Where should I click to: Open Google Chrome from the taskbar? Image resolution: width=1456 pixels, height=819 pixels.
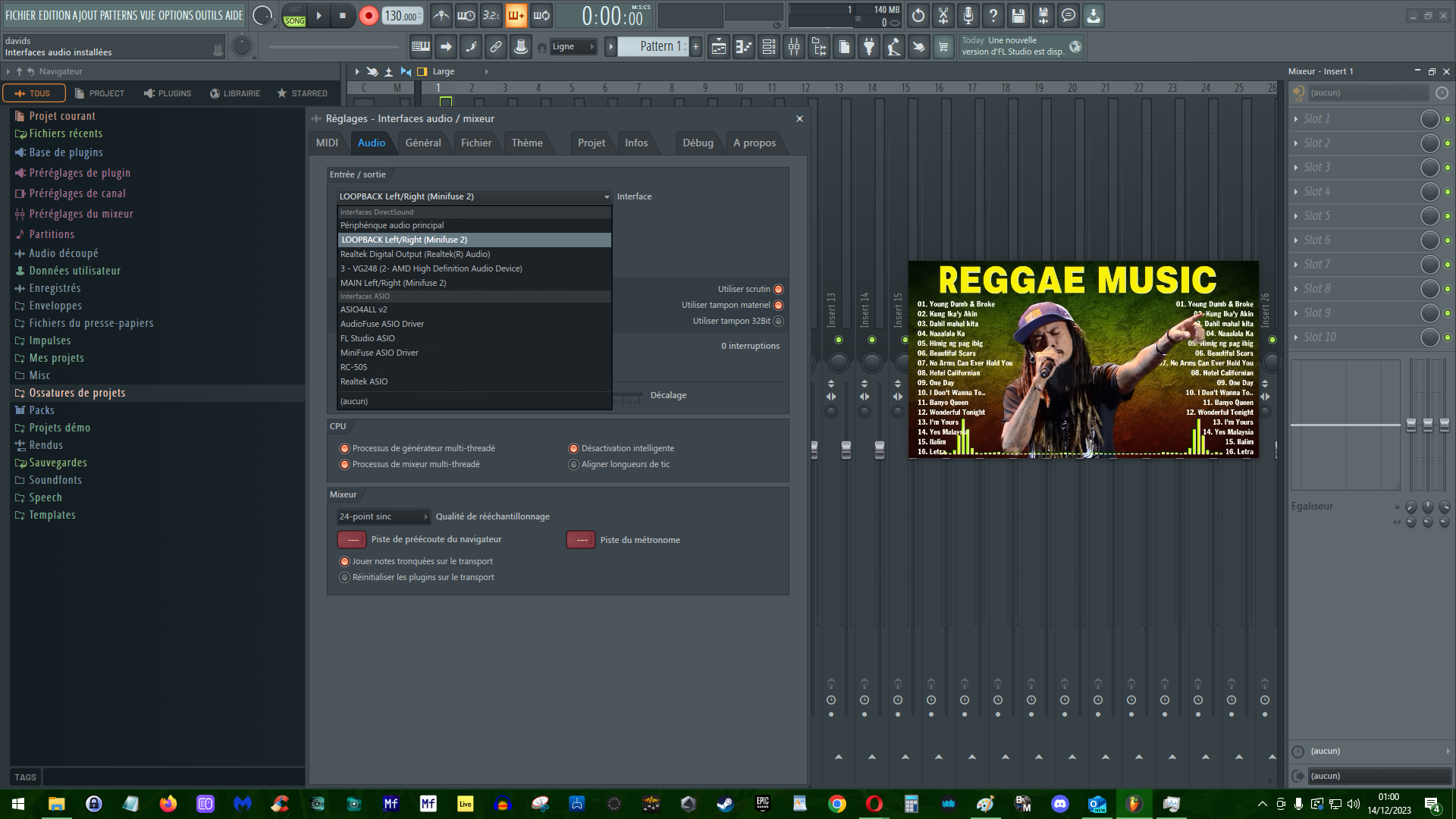836,804
